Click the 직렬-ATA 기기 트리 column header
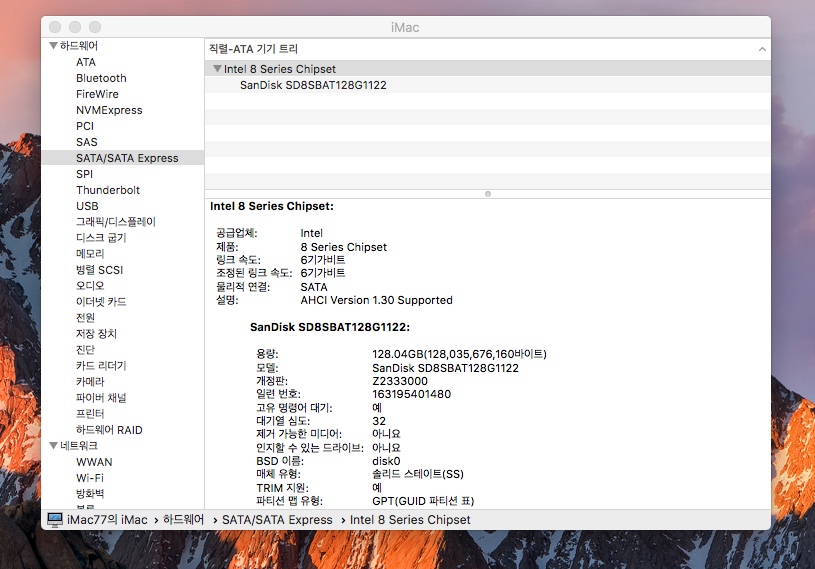This screenshot has height=569, width=815. (x=253, y=49)
